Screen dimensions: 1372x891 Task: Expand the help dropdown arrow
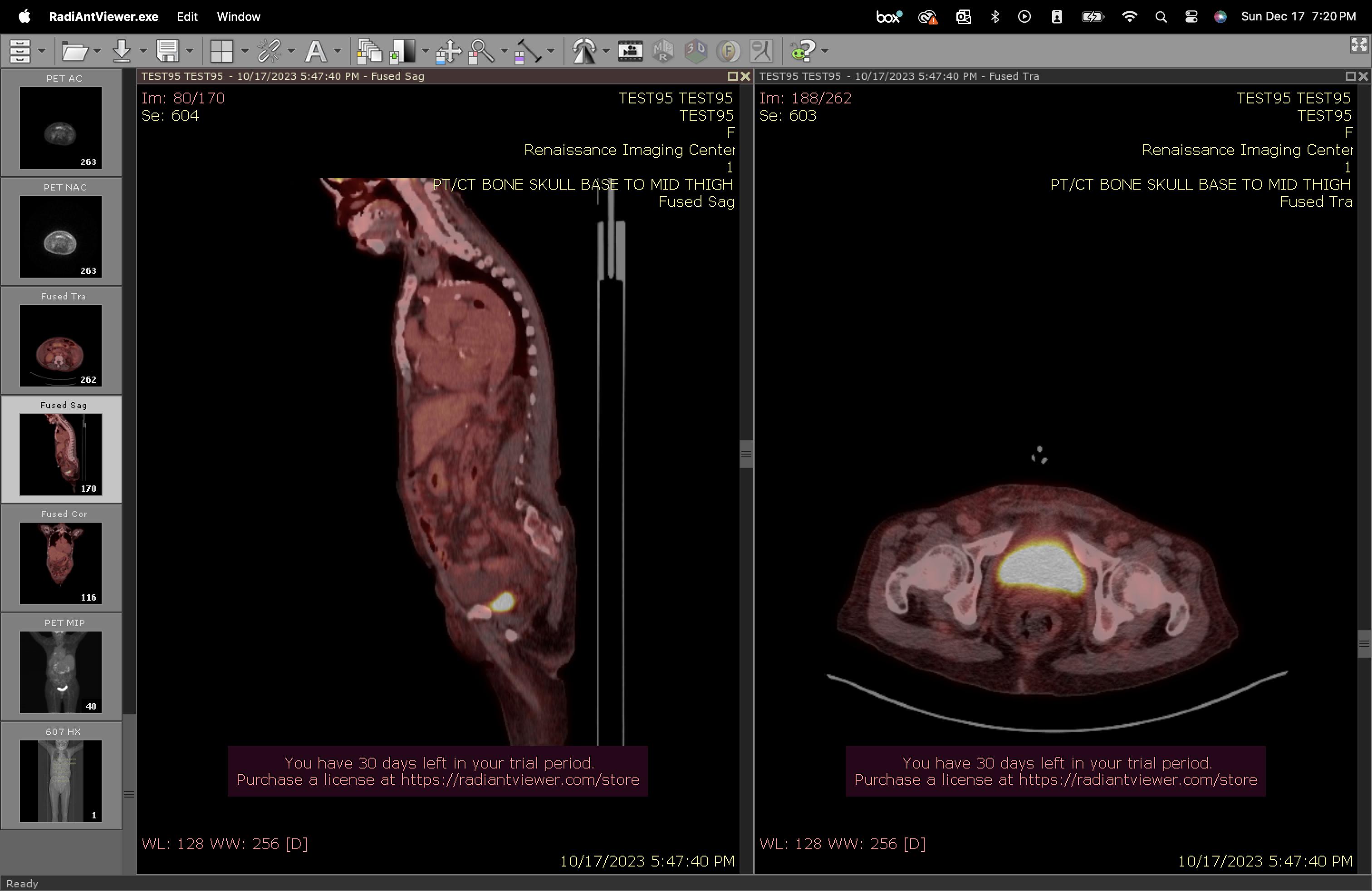pyautogui.click(x=825, y=51)
